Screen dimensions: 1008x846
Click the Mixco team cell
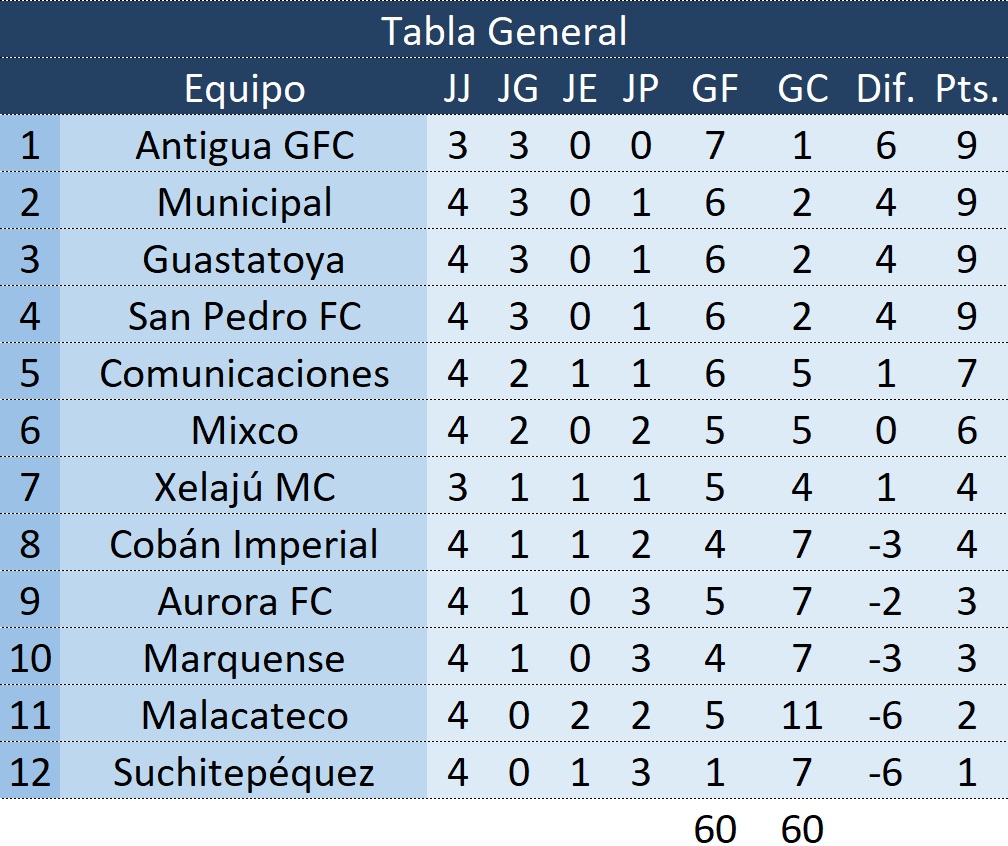(x=244, y=429)
